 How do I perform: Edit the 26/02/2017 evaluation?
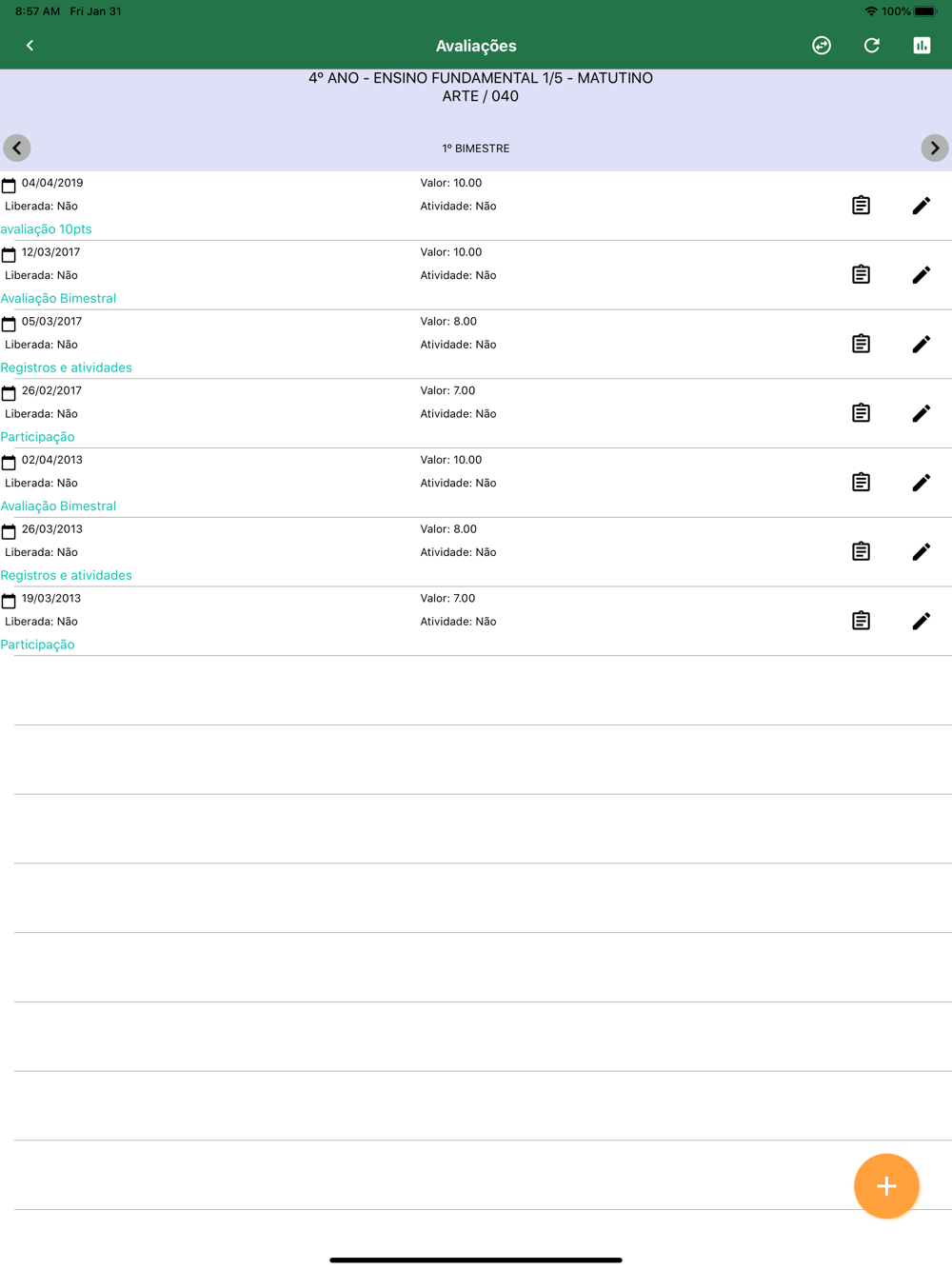(x=922, y=413)
